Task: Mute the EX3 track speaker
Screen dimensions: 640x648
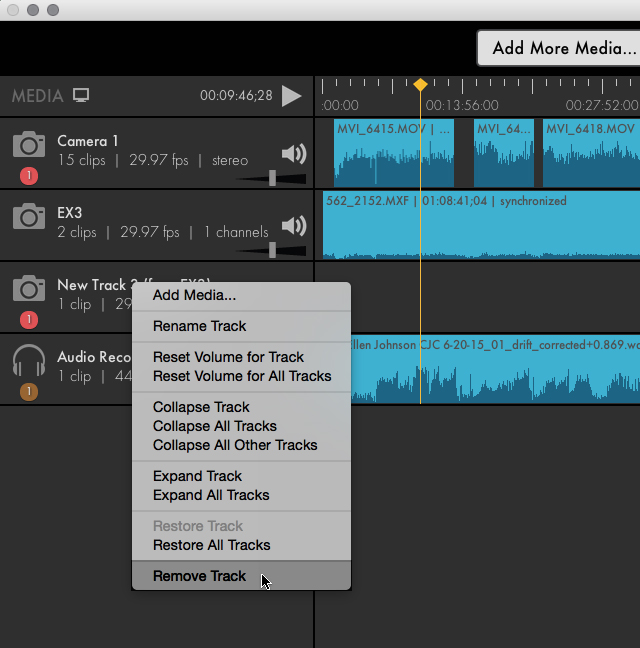Action: (294, 226)
